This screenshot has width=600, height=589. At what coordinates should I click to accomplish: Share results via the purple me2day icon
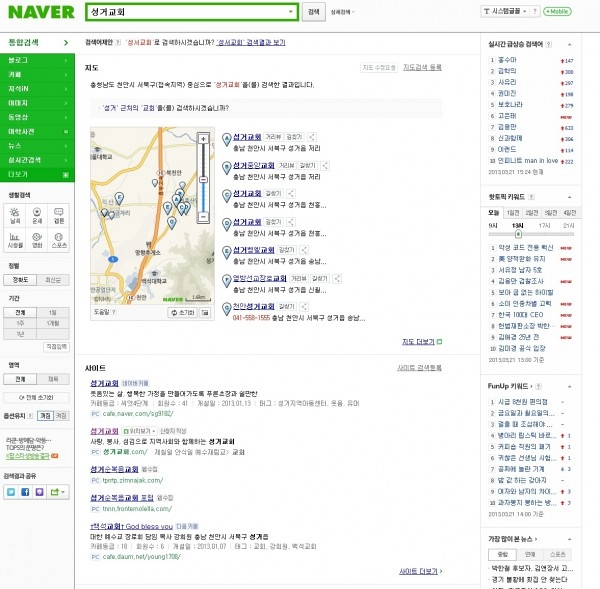tap(39, 492)
